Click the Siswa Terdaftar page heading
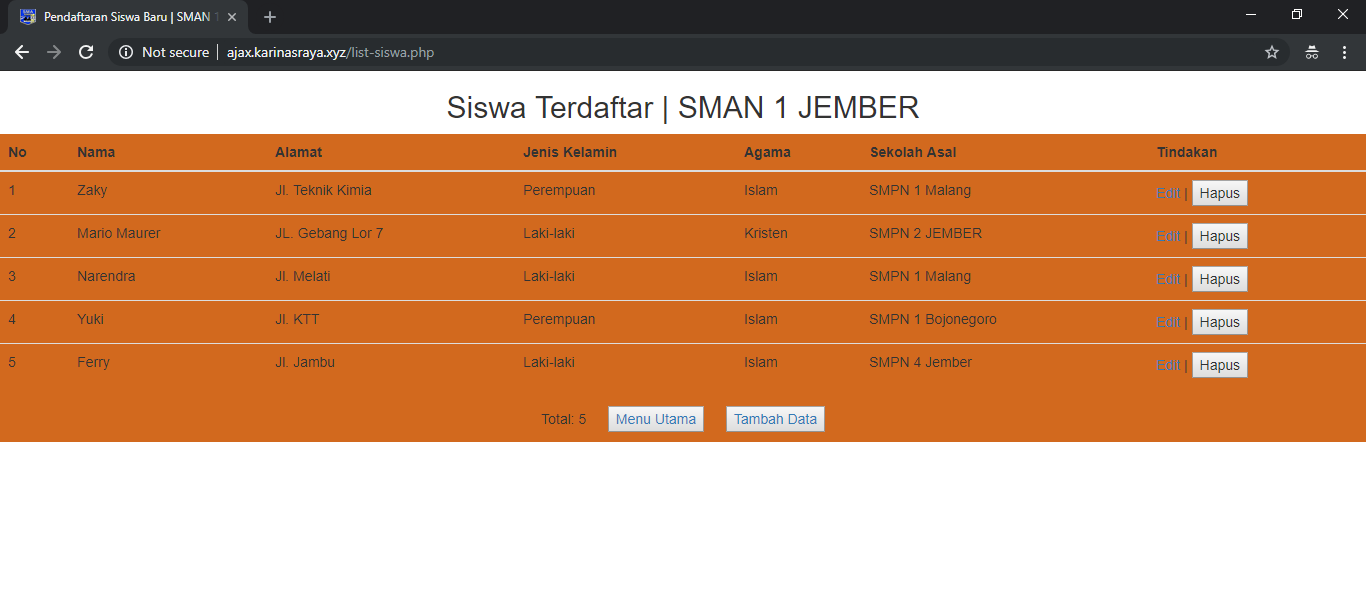Image resolution: width=1366 pixels, height=593 pixels. tap(683, 107)
